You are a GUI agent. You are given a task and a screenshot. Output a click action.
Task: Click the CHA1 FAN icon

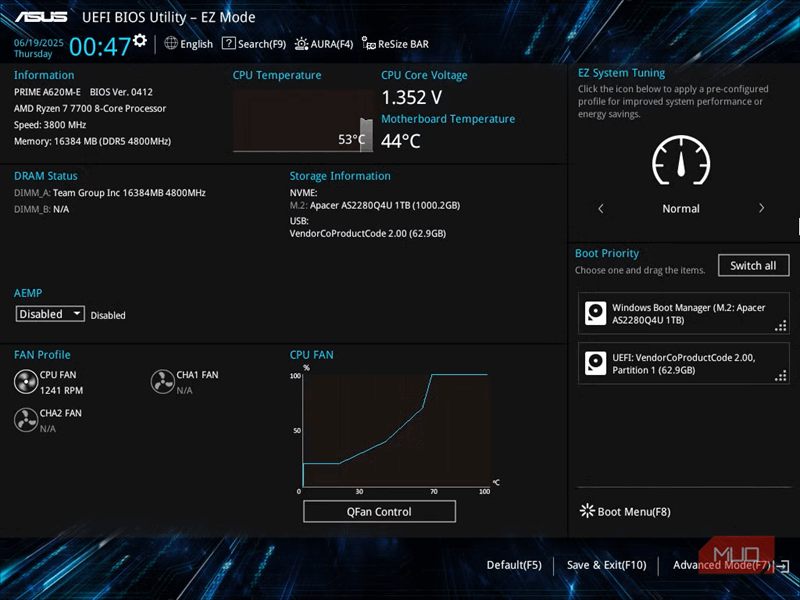162,382
